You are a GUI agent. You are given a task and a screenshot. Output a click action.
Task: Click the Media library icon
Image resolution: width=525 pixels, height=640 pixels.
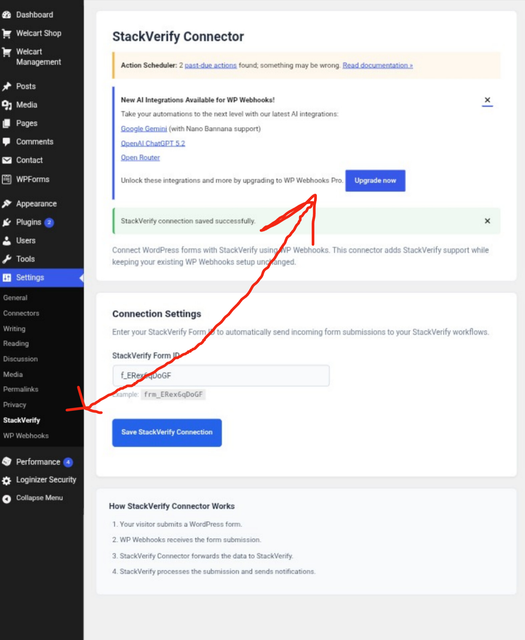[7, 105]
